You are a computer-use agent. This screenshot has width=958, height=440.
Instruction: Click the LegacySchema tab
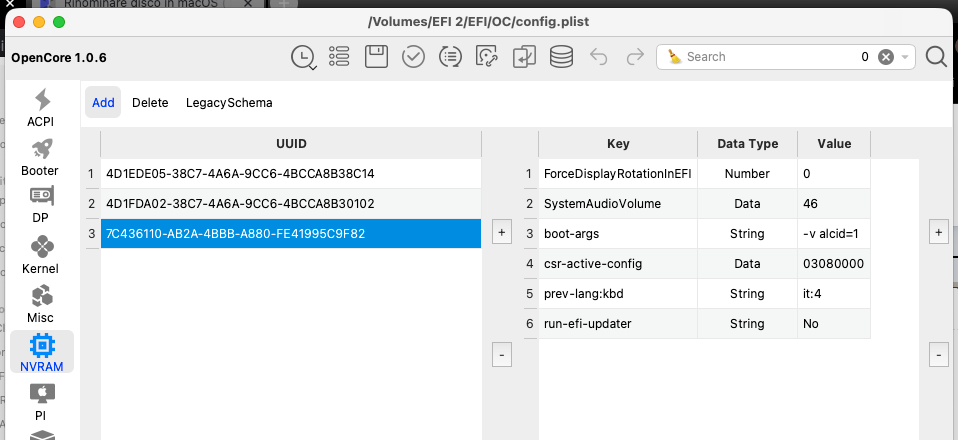pos(229,102)
